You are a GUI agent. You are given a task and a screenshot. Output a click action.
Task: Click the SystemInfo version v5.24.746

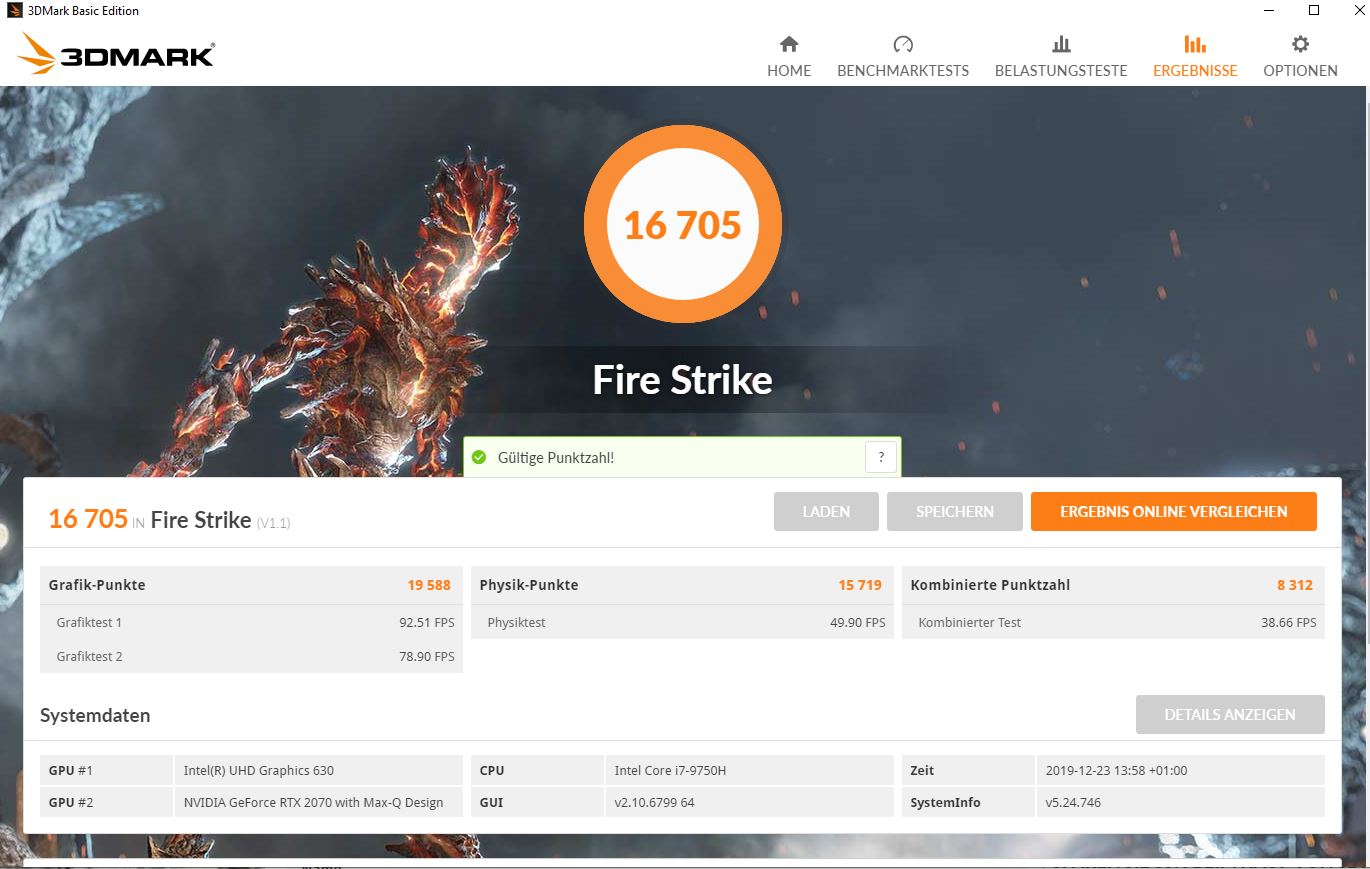(x=1073, y=802)
